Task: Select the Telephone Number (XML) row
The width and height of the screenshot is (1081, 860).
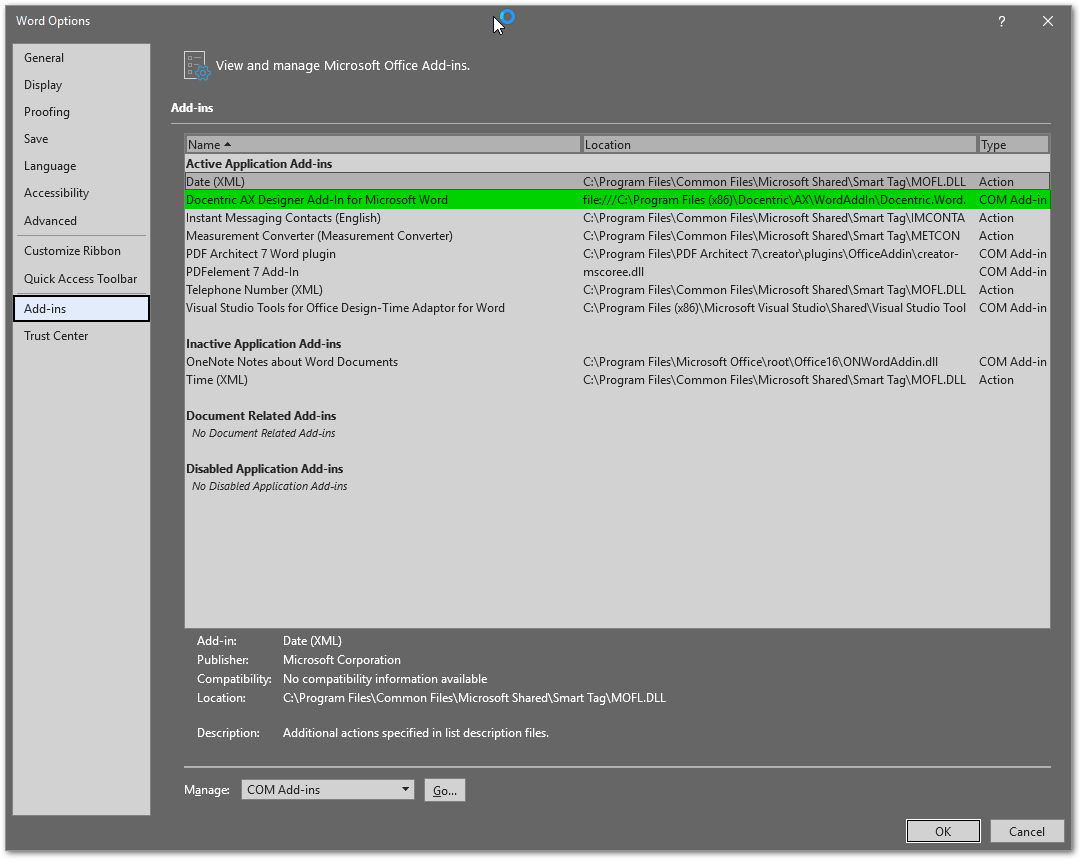Action: click(x=617, y=290)
